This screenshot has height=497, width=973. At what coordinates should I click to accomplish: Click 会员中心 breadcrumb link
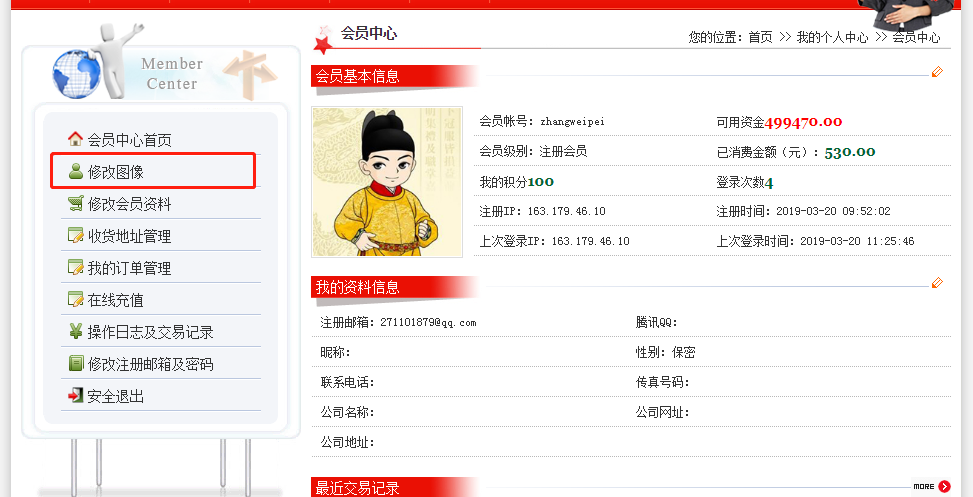pos(917,37)
